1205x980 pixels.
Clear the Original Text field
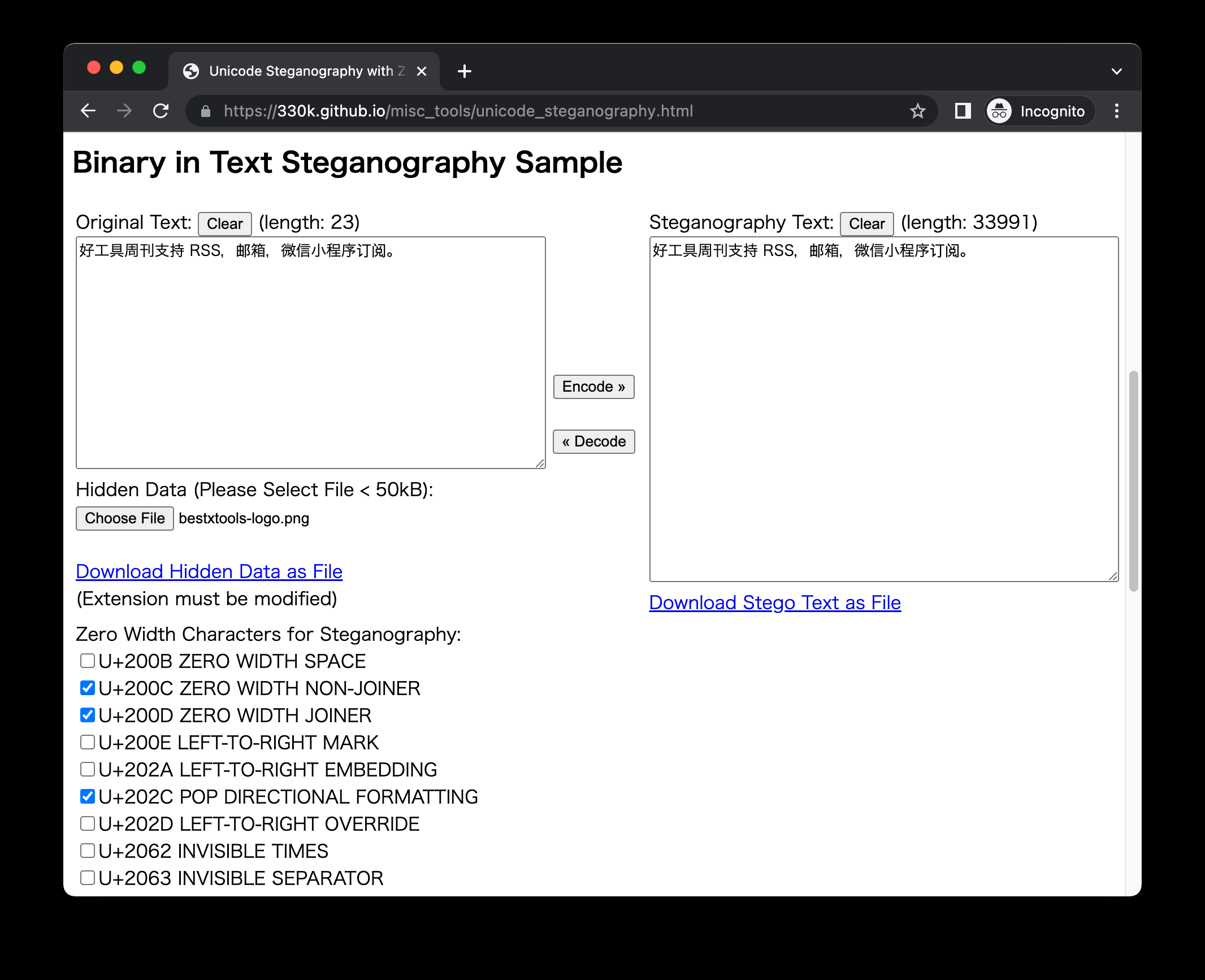tap(225, 224)
